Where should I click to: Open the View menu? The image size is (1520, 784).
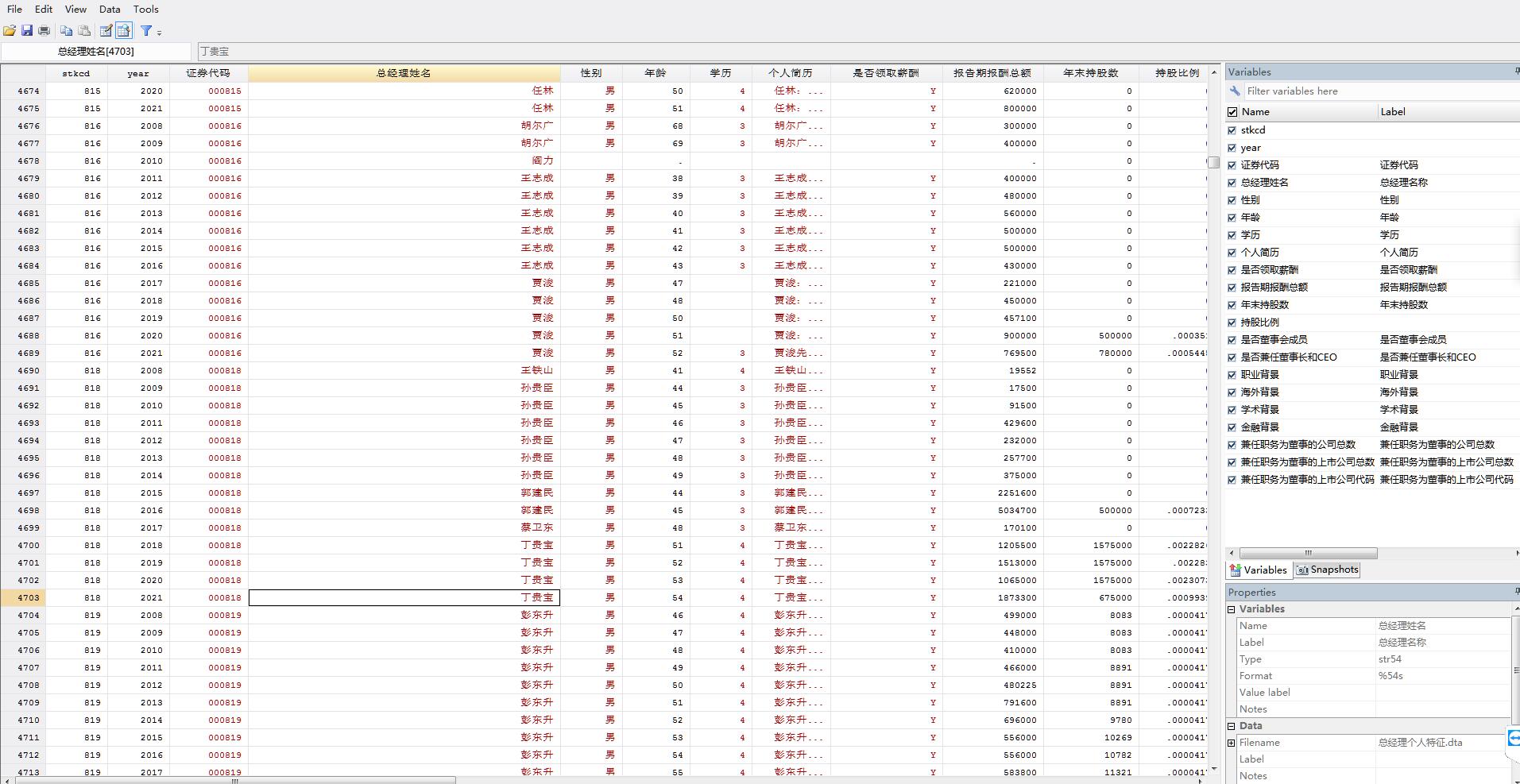point(75,10)
